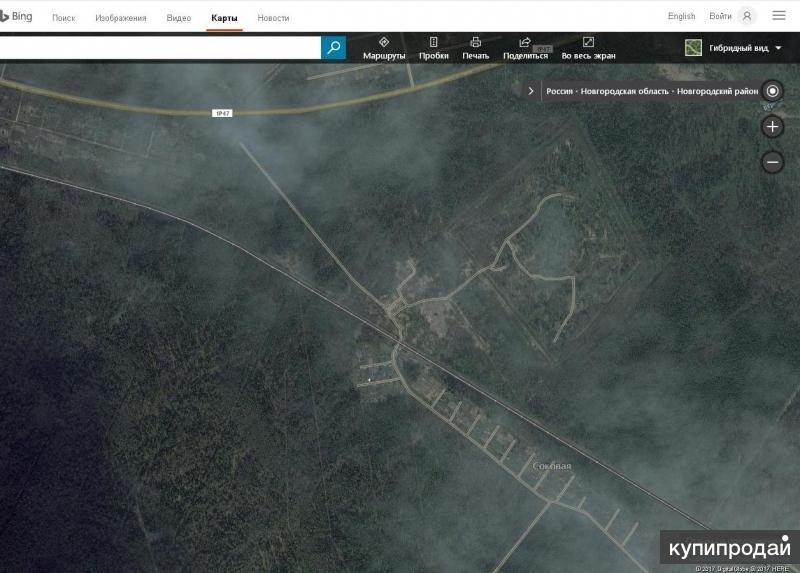This screenshot has height=573, width=800.
Task: Click the Войти sign-in link
Action: pos(720,16)
